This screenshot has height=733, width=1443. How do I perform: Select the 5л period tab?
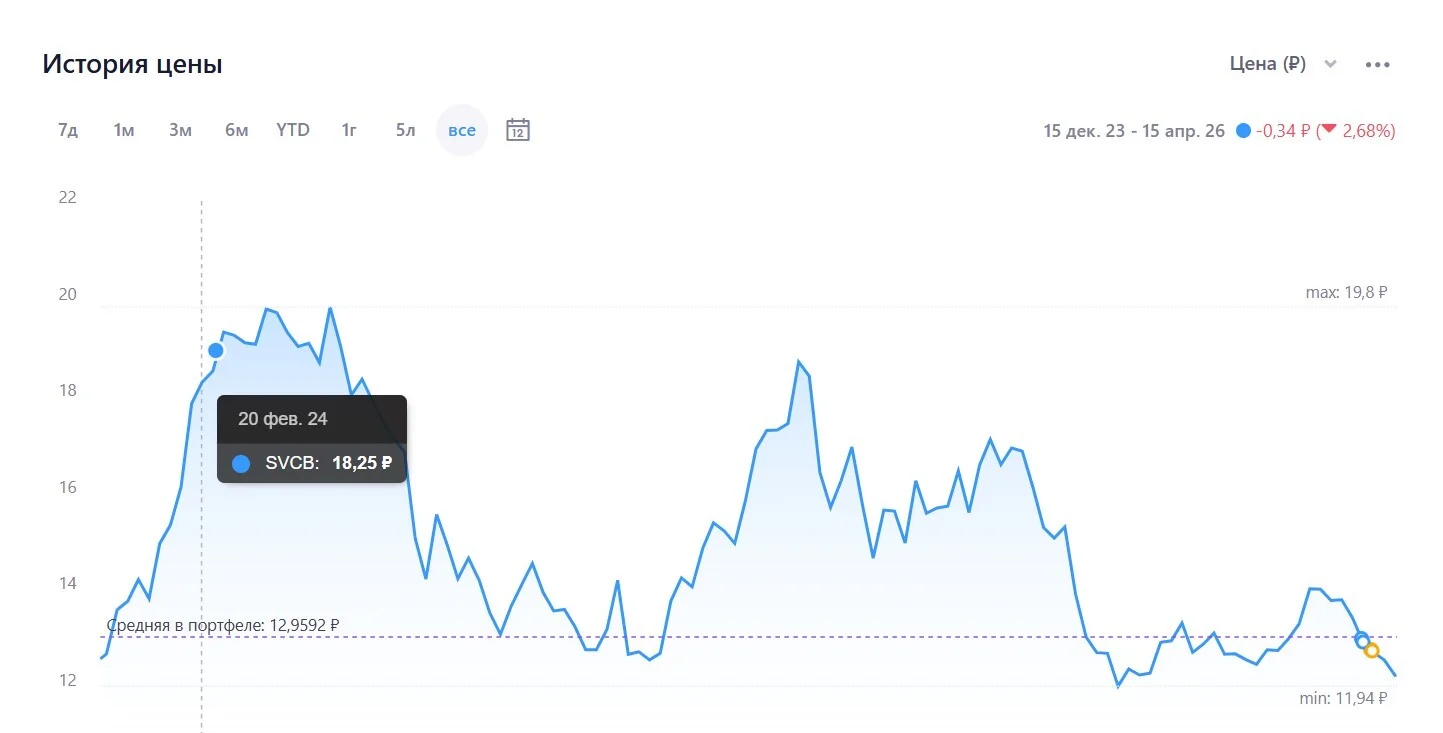[405, 130]
